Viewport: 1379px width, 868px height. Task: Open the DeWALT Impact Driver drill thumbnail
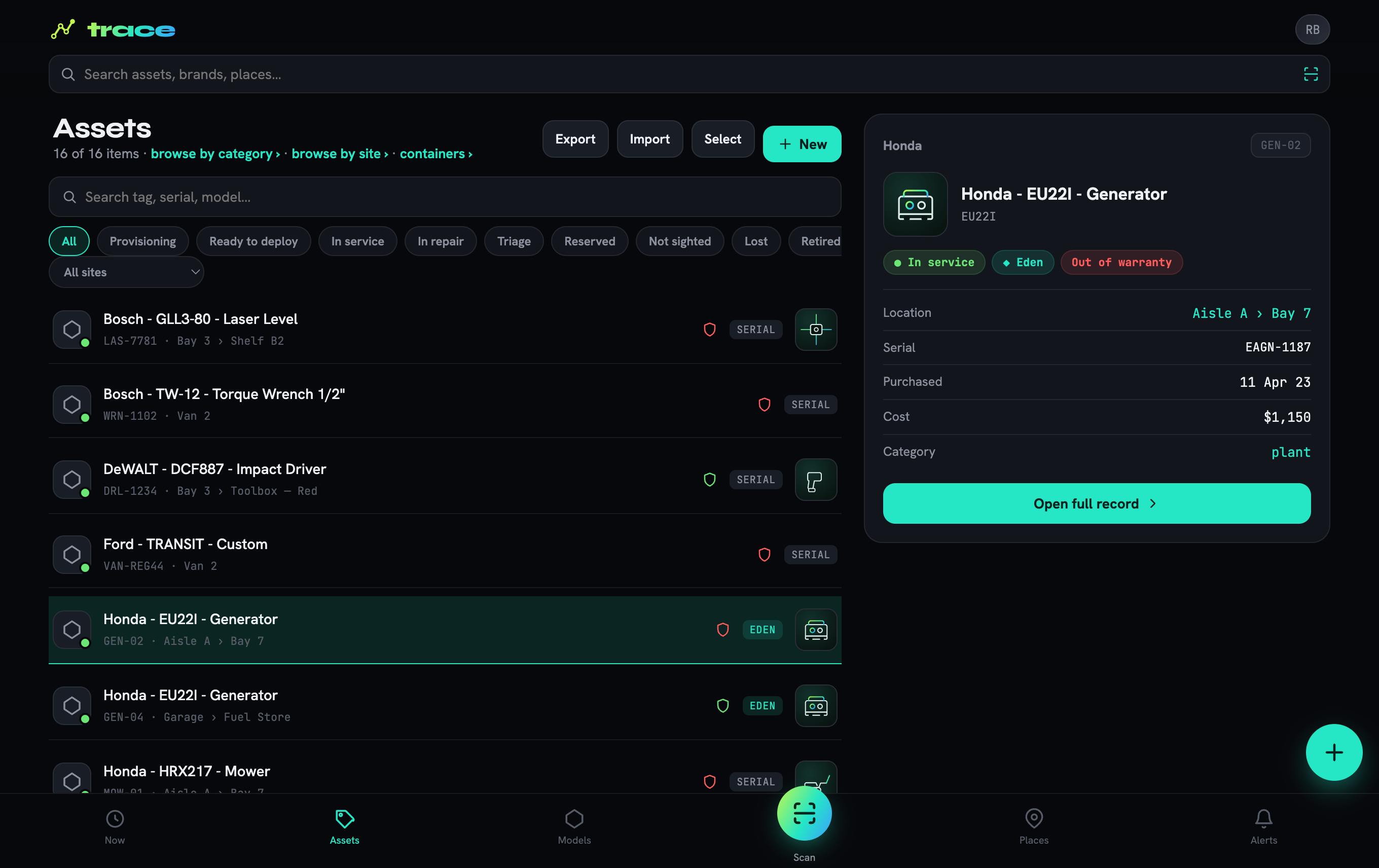coord(816,479)
